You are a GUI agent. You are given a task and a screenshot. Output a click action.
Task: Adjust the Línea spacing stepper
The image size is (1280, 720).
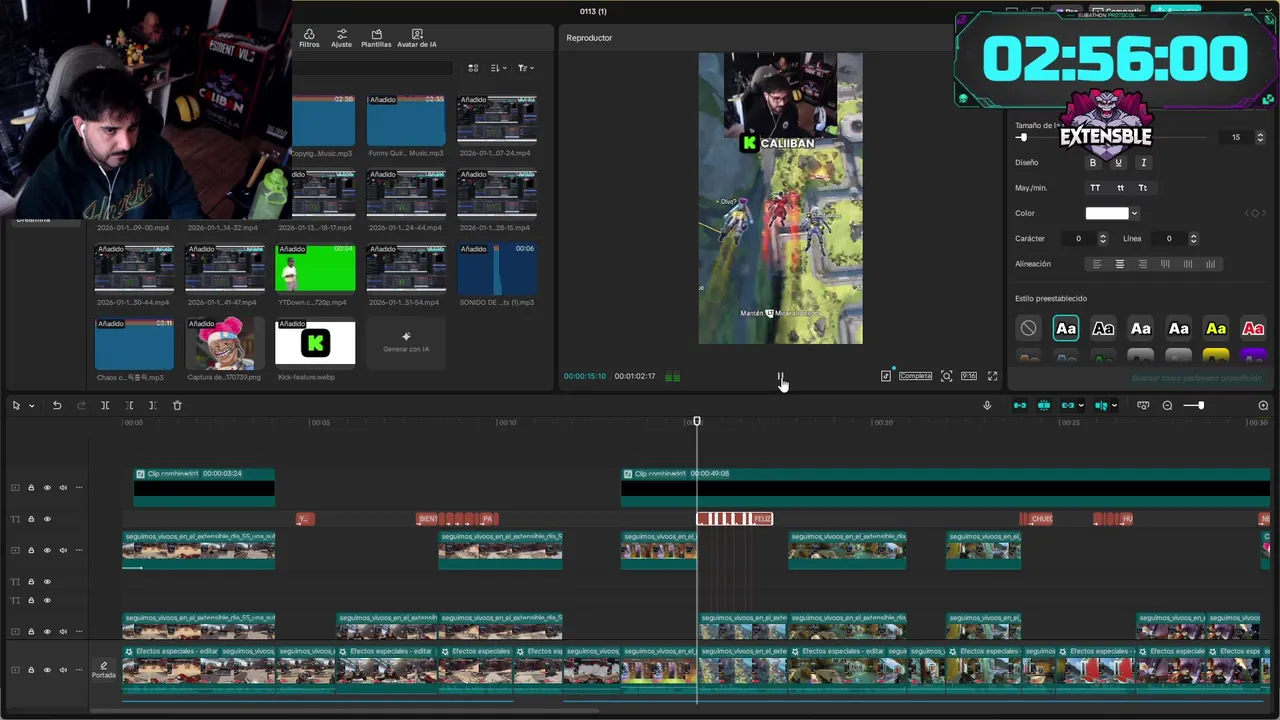[x=1193, y=239]
